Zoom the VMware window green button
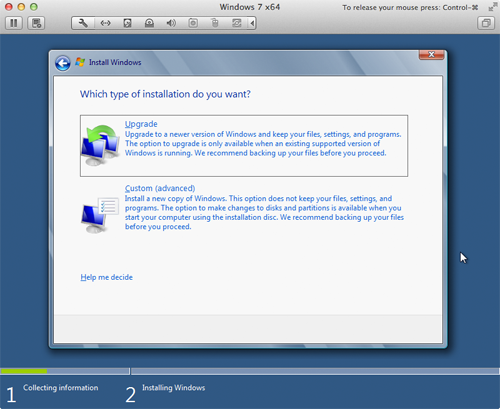Screen dimensions: 500x409 tap(34, 7)
